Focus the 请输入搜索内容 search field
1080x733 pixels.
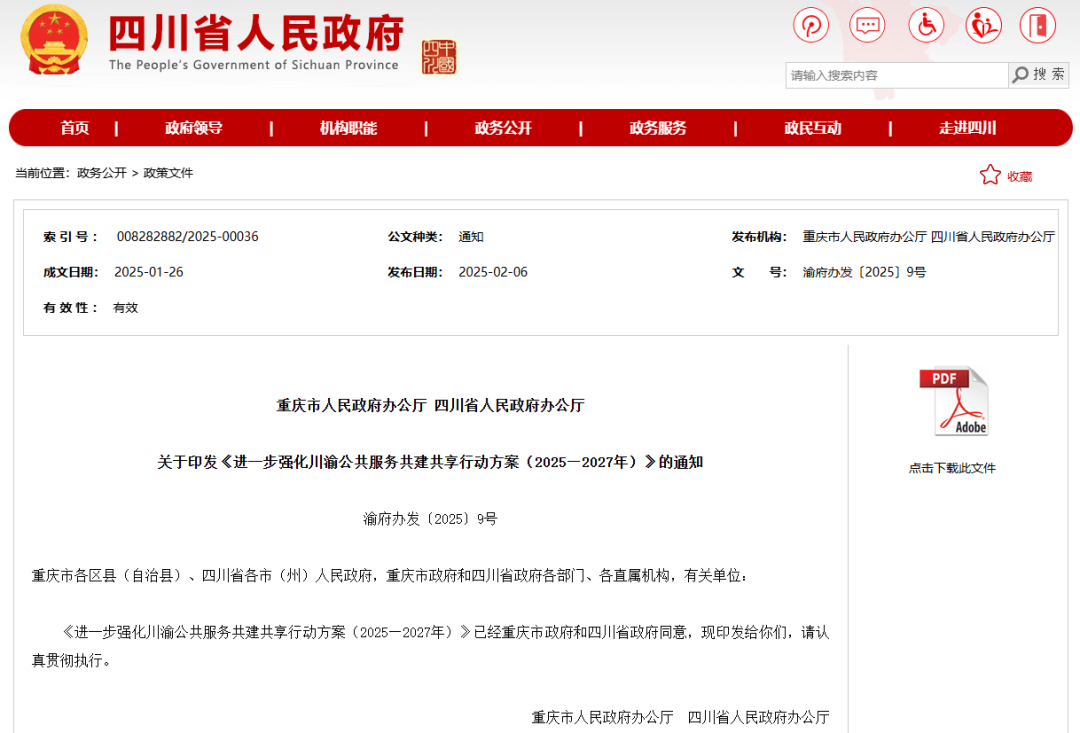895,75
